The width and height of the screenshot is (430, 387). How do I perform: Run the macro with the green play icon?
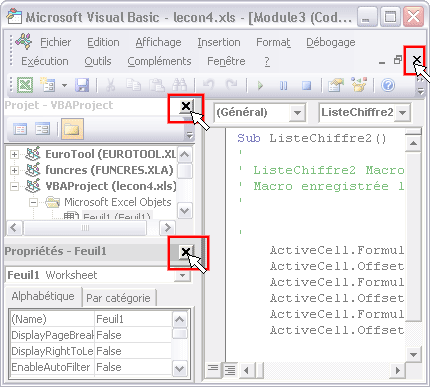coord(261,86)
